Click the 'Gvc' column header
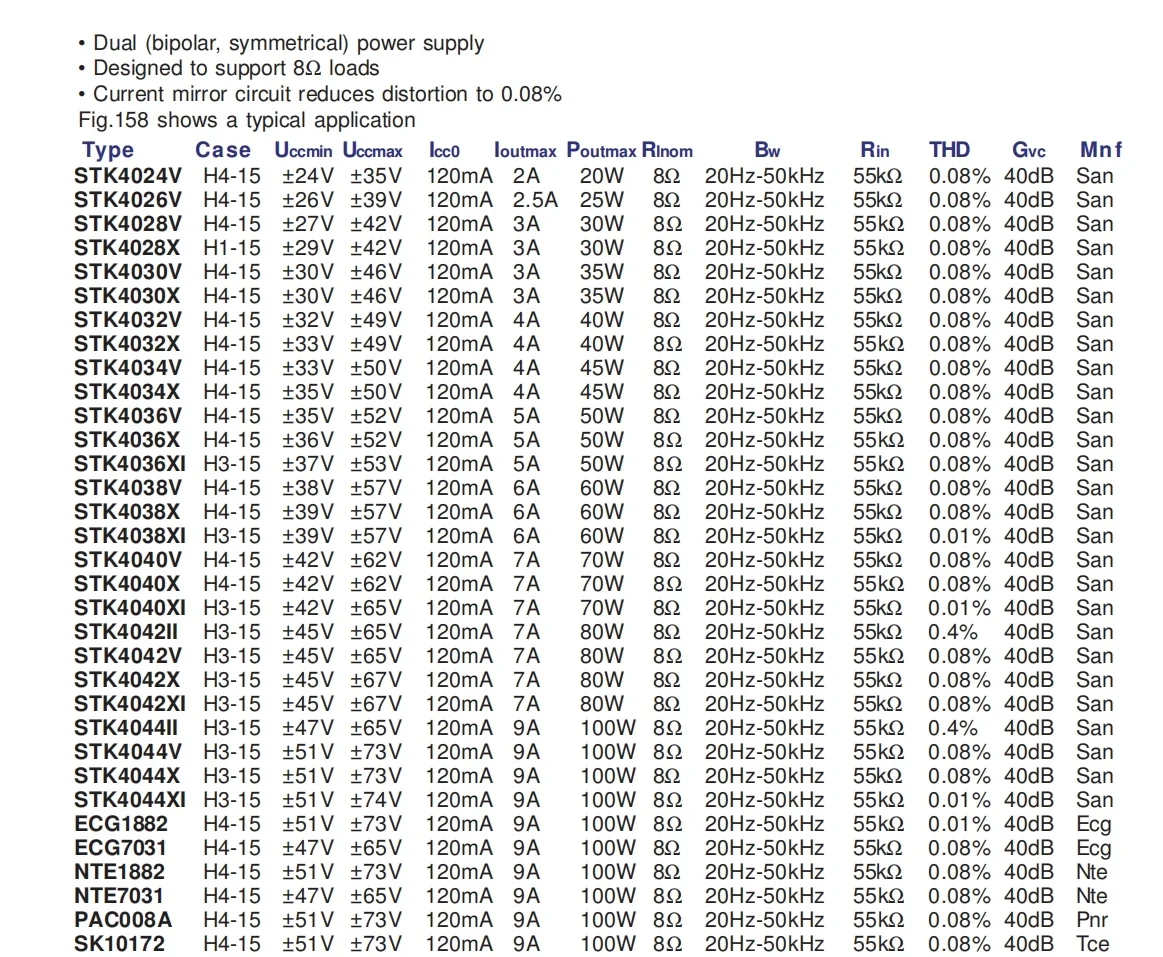This screenshot has width=1163, height=957. click(1029, 151)
